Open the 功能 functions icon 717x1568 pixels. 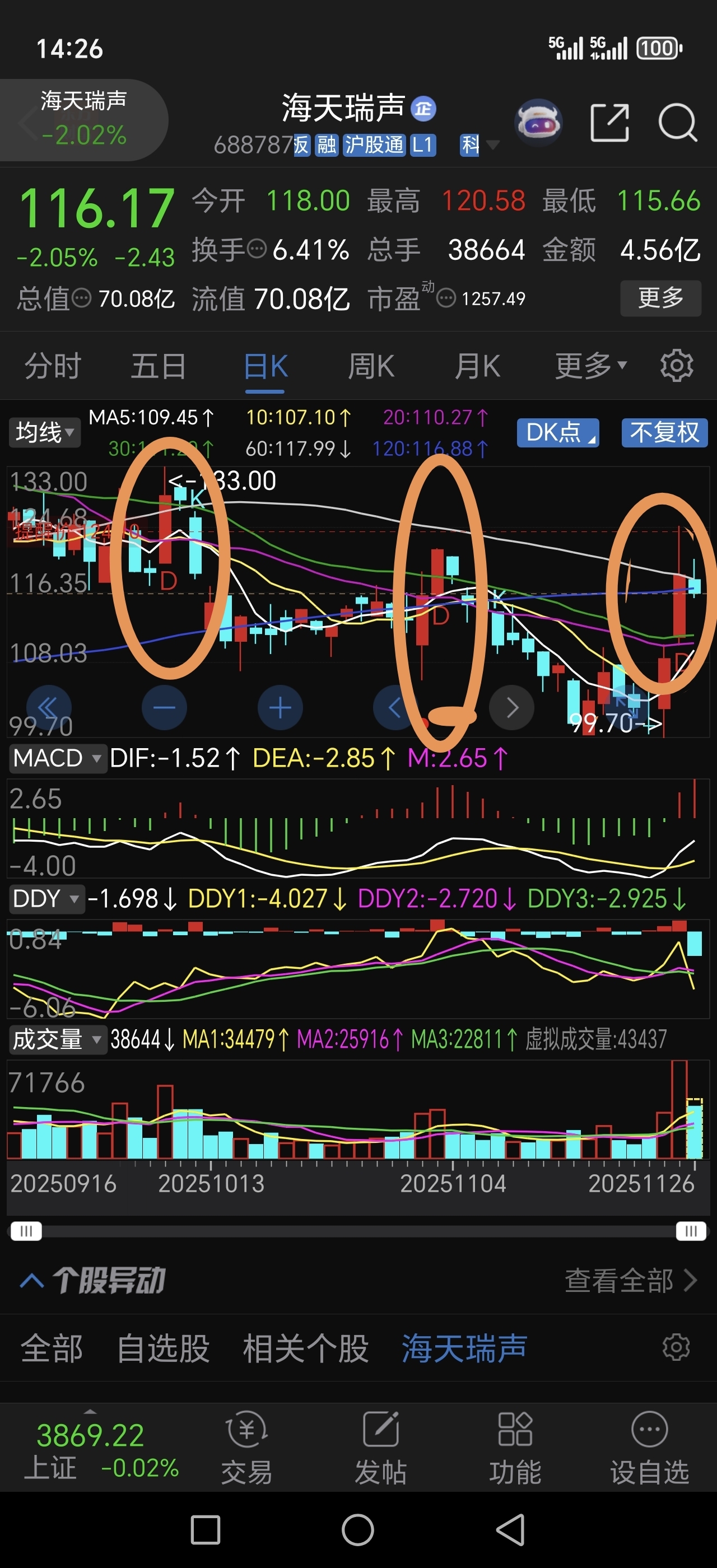tap(515, 1448)
